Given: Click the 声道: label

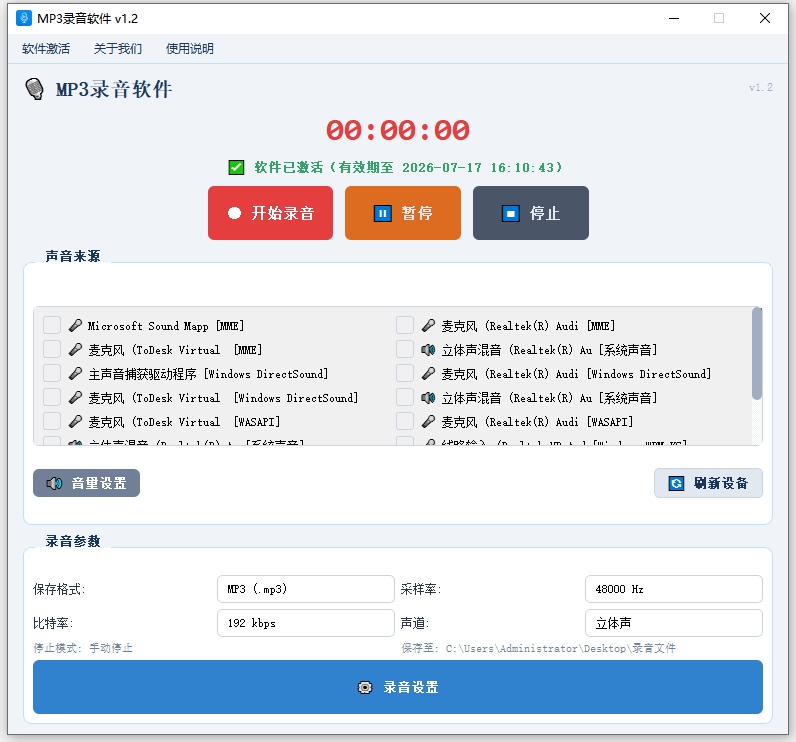Looking at the screenshot, I should (x=415, y=623).
